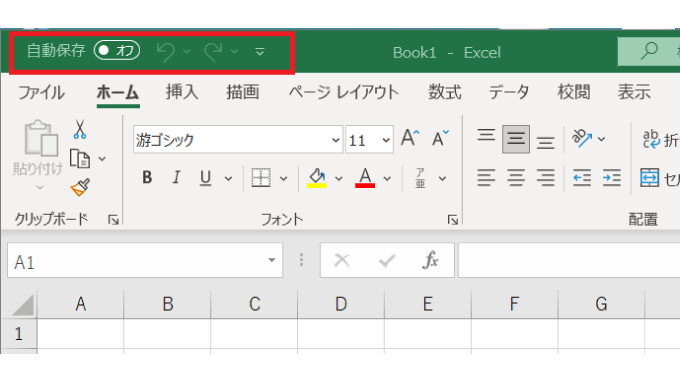The height and width of the screenshot is (383, 680).
Task: Toggle the AutoSave (自動保存) switch
Action: 117,51
